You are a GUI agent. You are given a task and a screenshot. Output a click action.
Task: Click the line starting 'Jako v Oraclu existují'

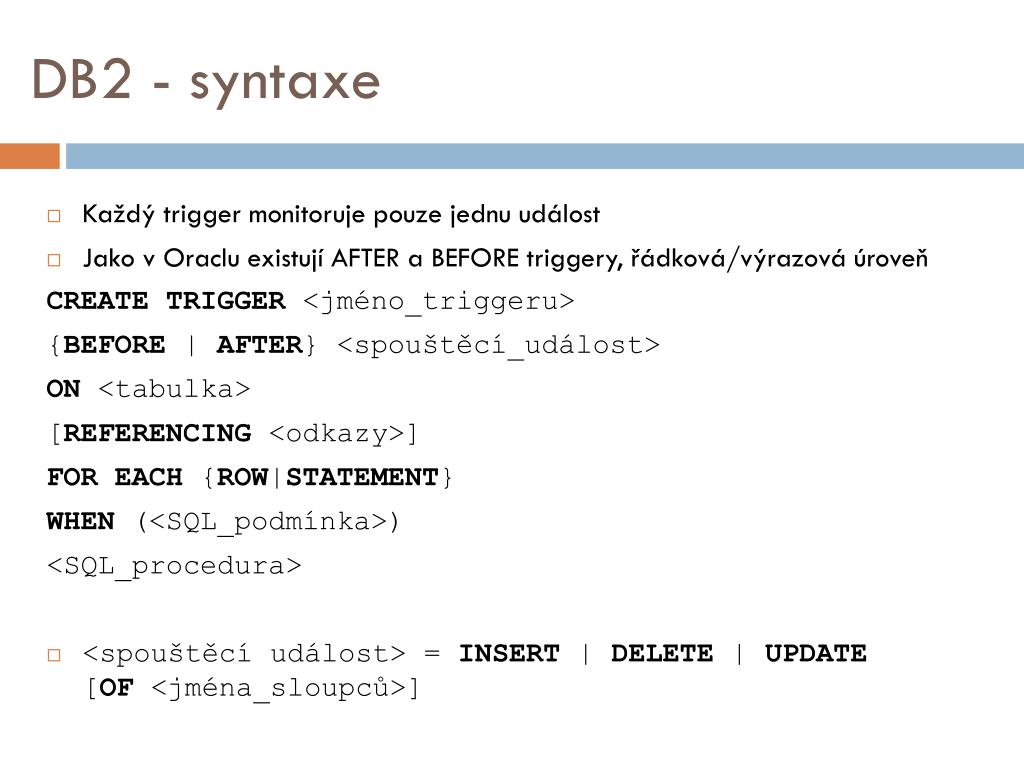coord(505,259)
